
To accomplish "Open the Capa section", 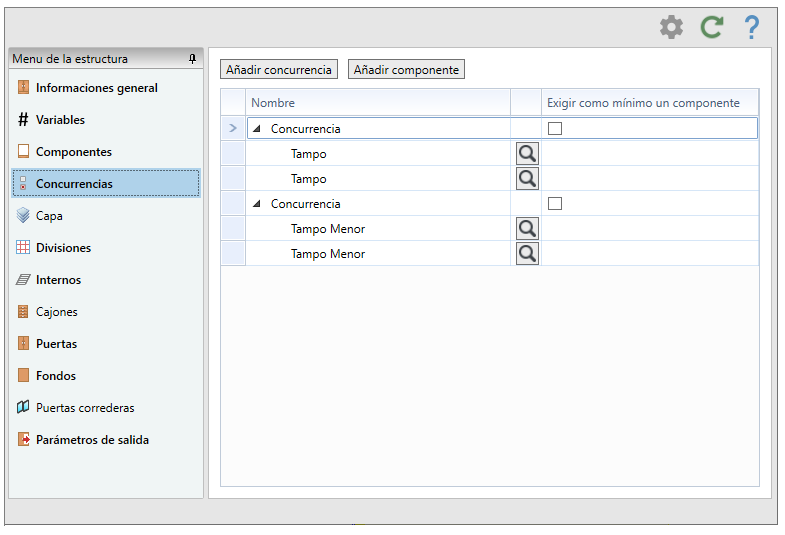I will (106, 216).
